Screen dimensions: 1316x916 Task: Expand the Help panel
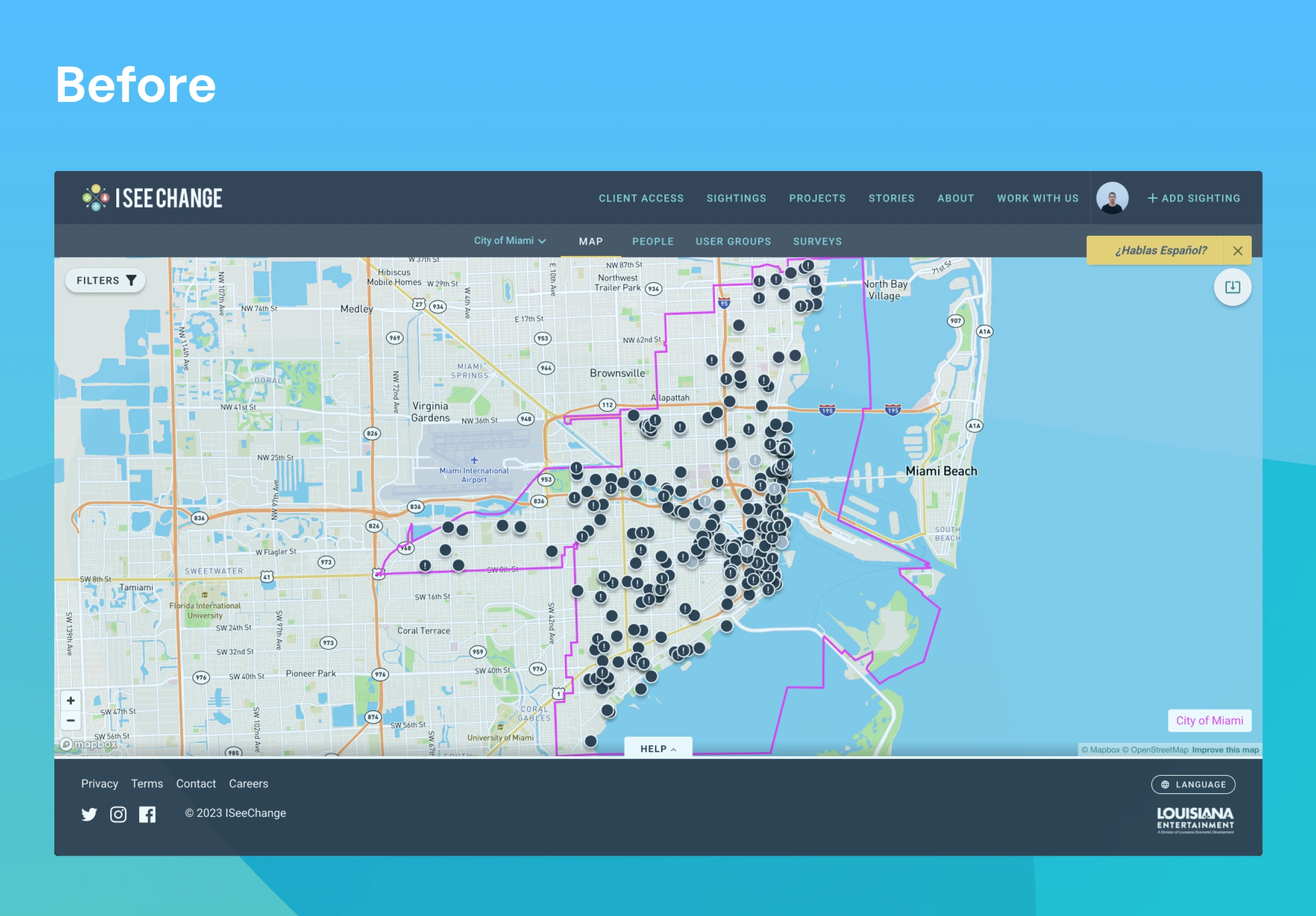[658, 749]
